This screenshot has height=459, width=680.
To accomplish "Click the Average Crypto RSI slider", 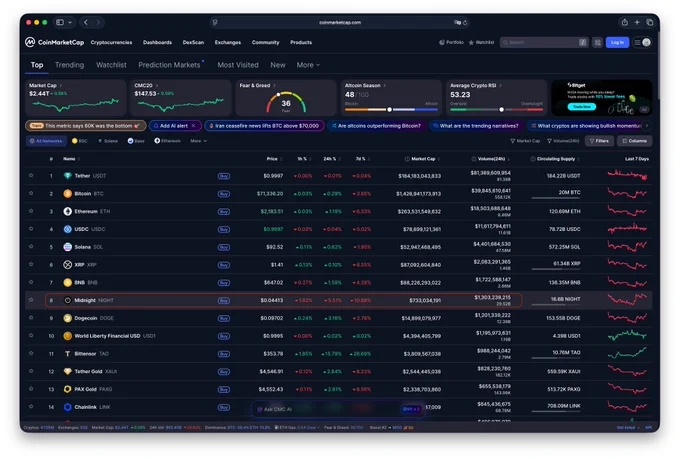I will pyautogui.click(x=496, y=110).
